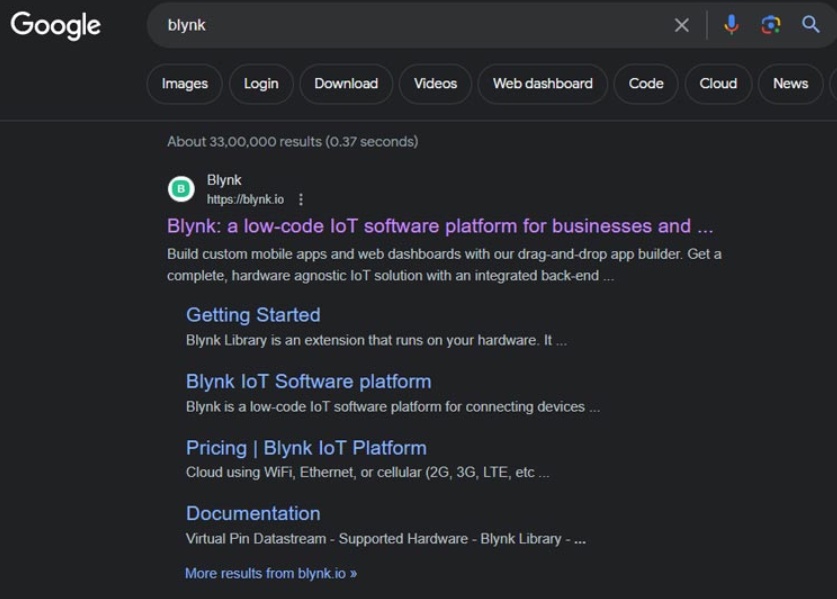Select the Images filter chip

coord(185,84)
